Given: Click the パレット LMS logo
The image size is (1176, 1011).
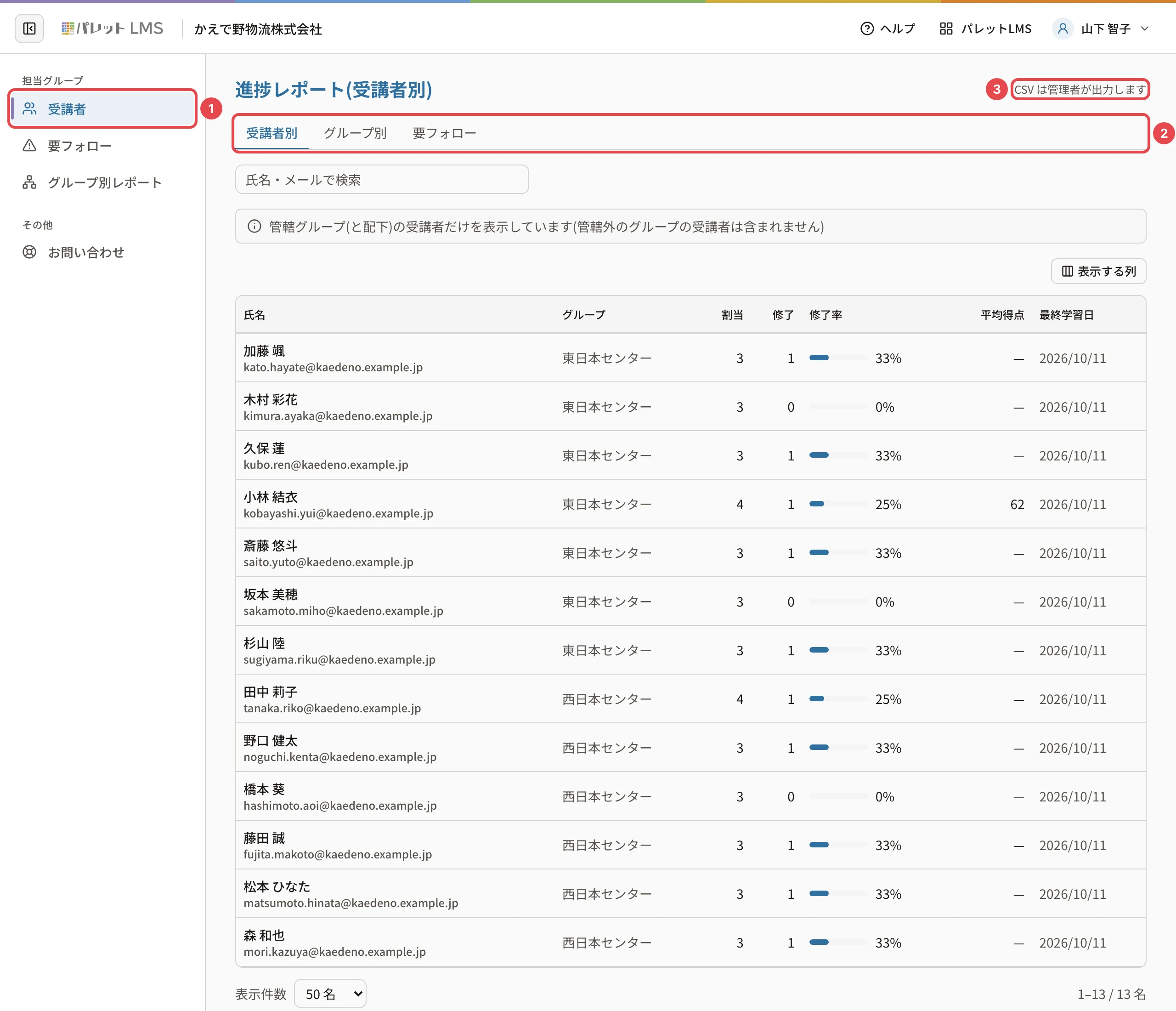Looking at the screenshot, I should pyautogui.click(x=113, y=28).
